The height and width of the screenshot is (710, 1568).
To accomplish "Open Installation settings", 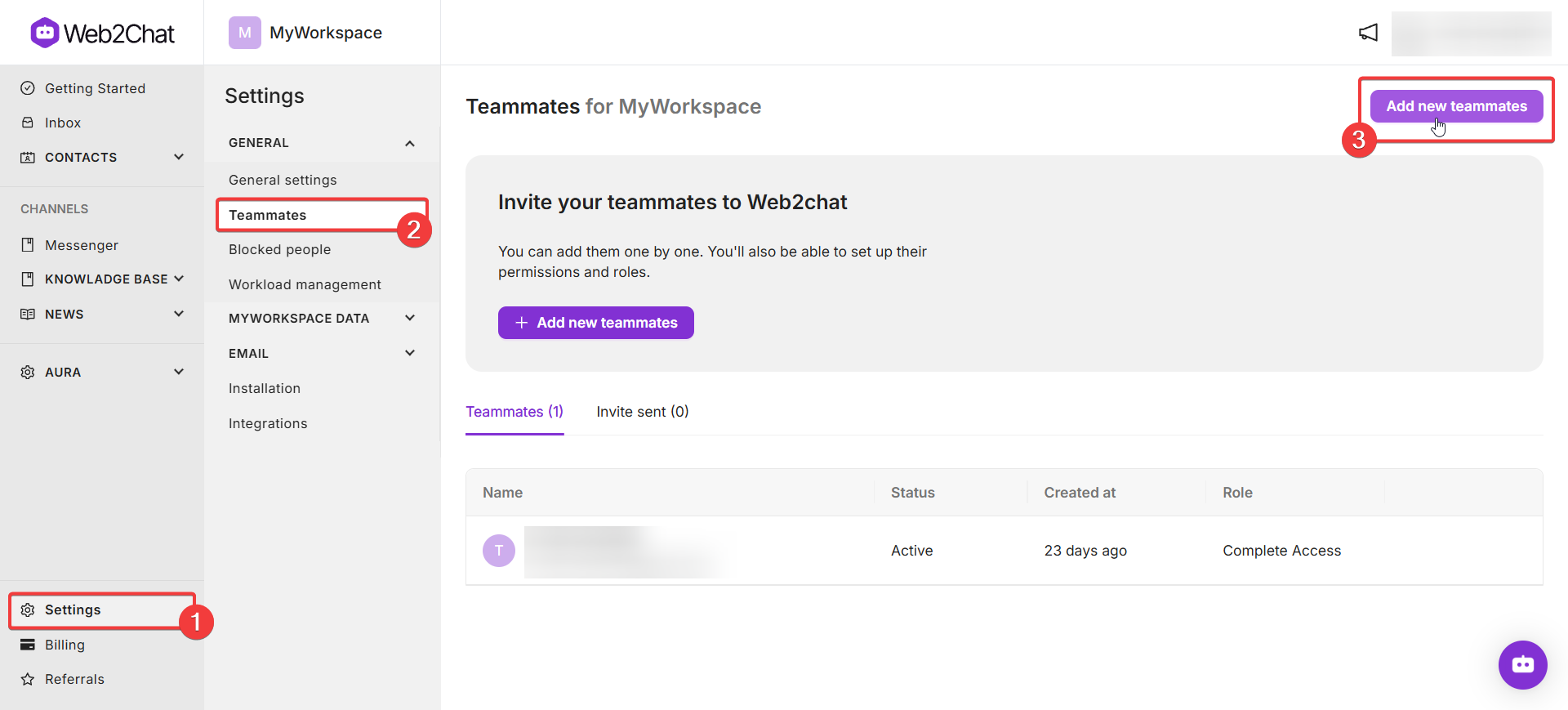I will (265, 388).
